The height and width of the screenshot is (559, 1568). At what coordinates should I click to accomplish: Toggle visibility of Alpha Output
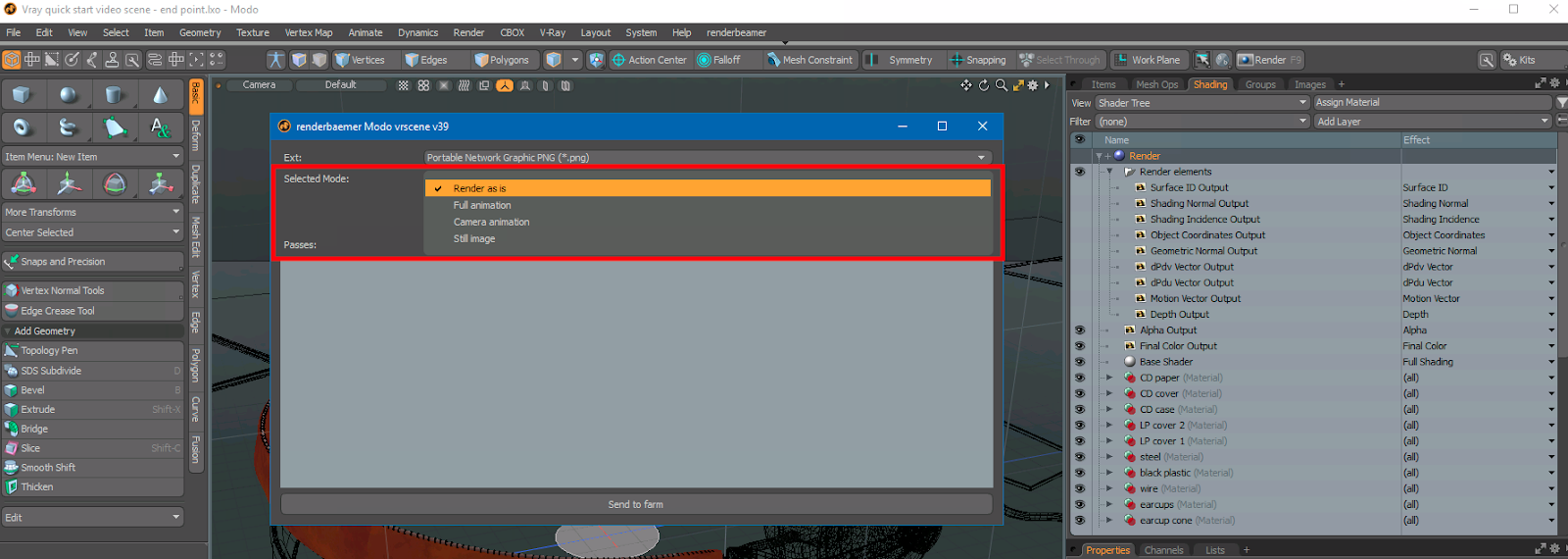1079,330
